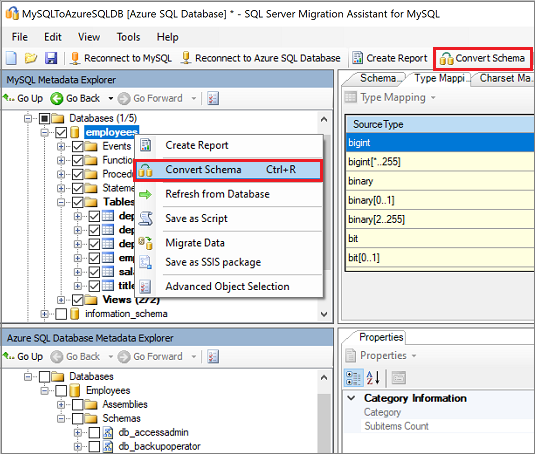
Task: Open the File menu
Action: click(20, 37)
